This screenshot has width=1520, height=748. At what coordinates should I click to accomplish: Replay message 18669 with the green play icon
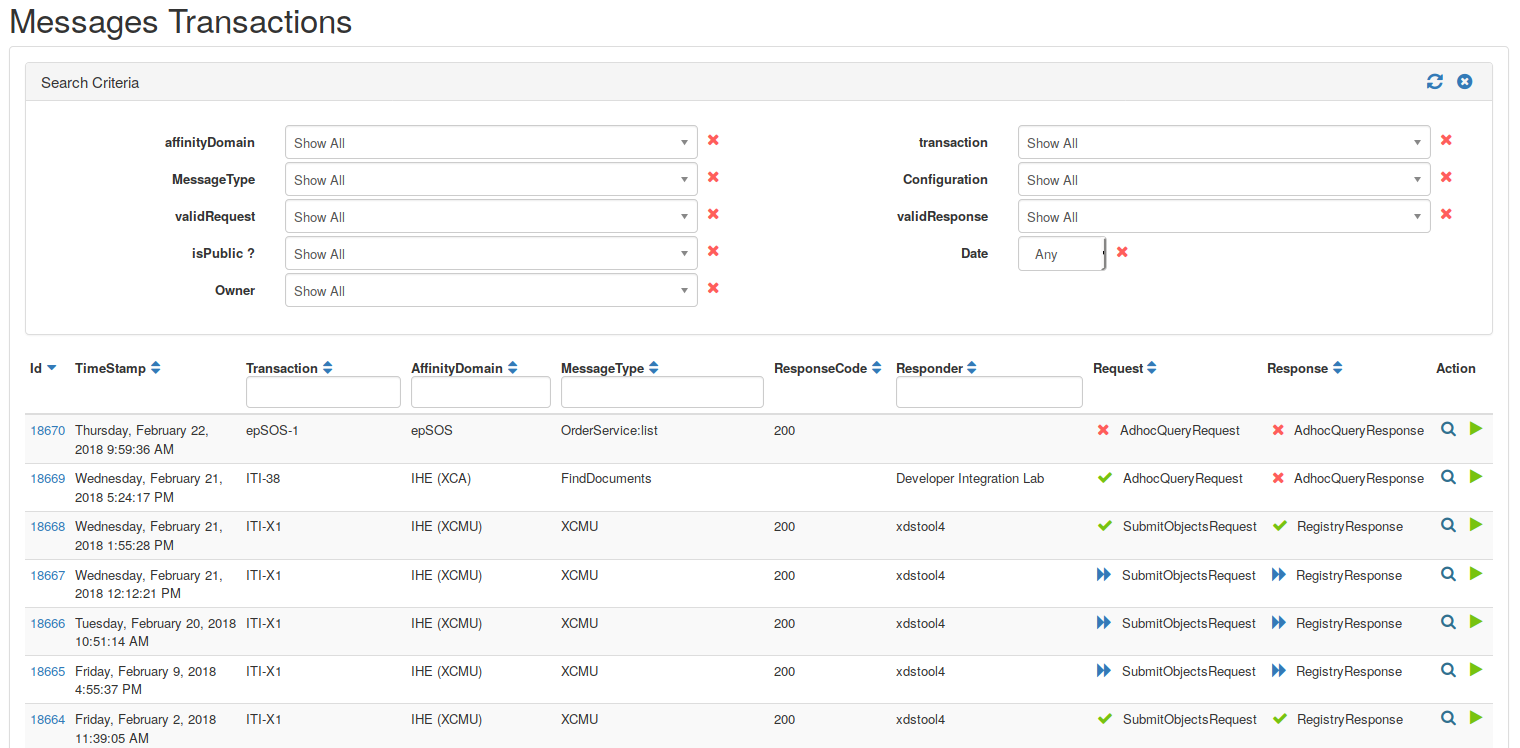pyautogui.click(x=1476, y=477)
